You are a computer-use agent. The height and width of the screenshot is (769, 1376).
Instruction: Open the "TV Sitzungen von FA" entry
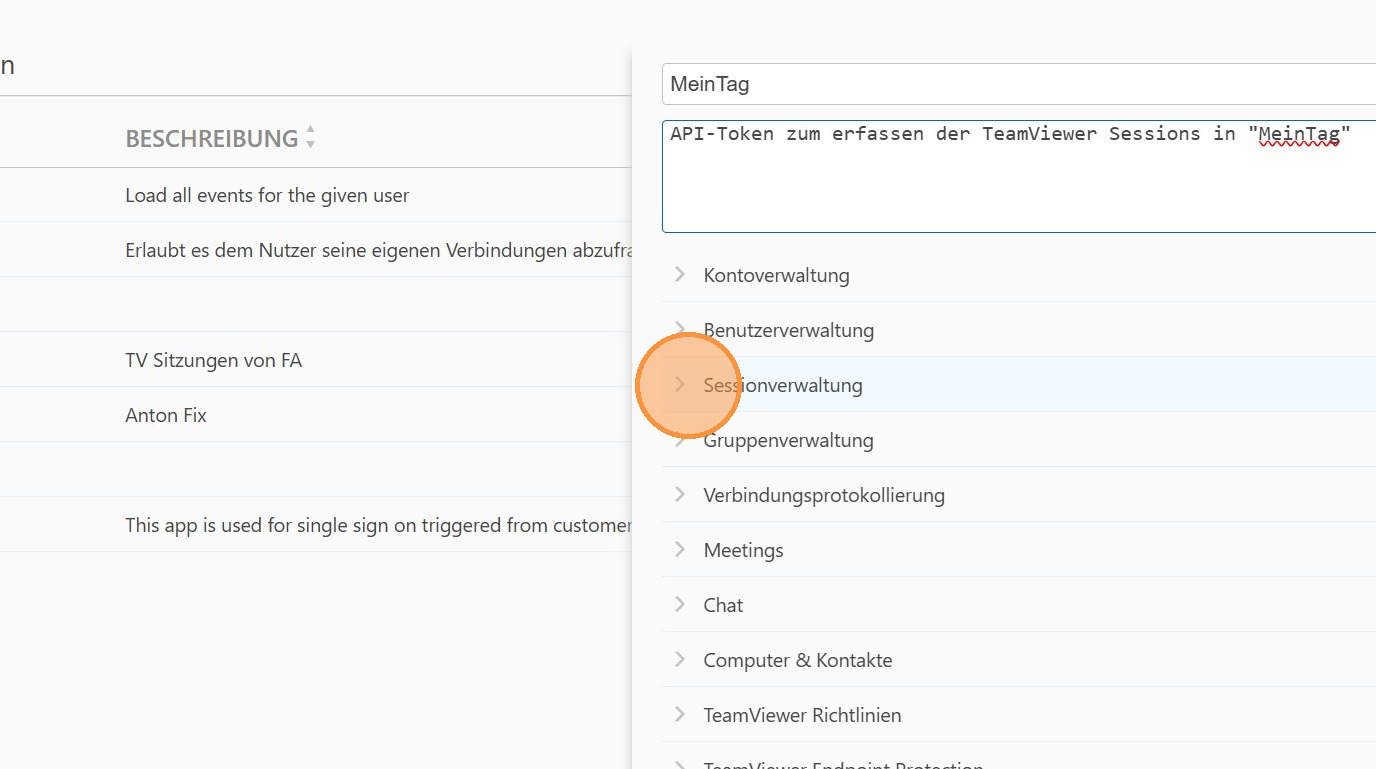click(x=213, y=360)
